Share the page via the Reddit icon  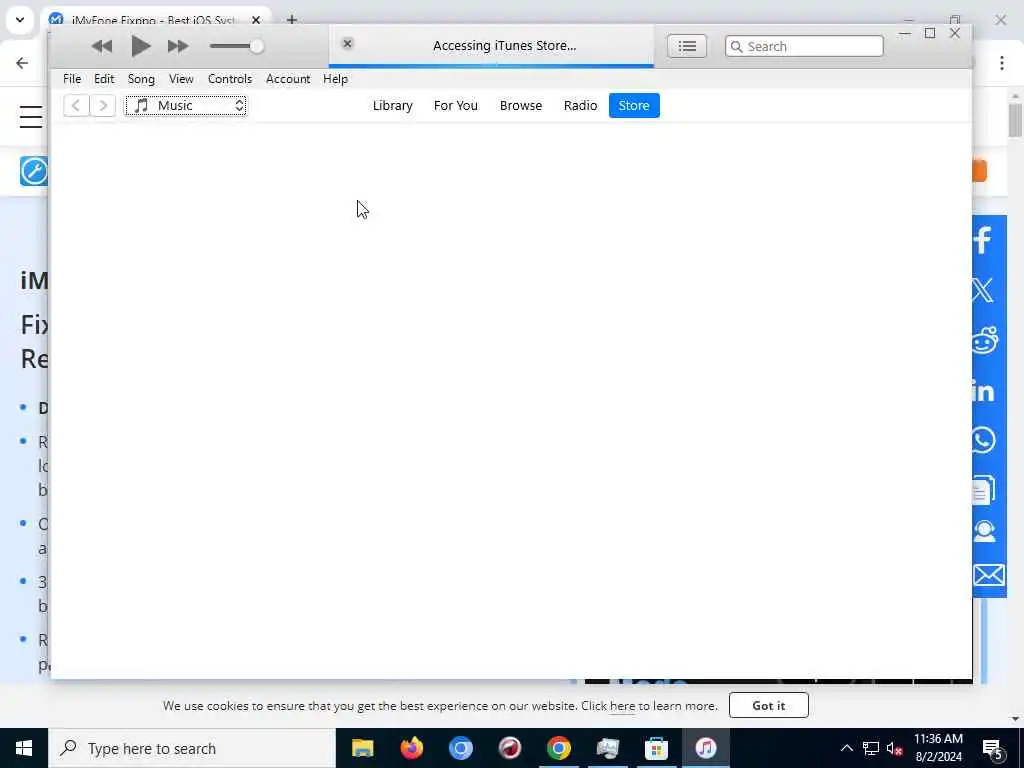point(985,340)
